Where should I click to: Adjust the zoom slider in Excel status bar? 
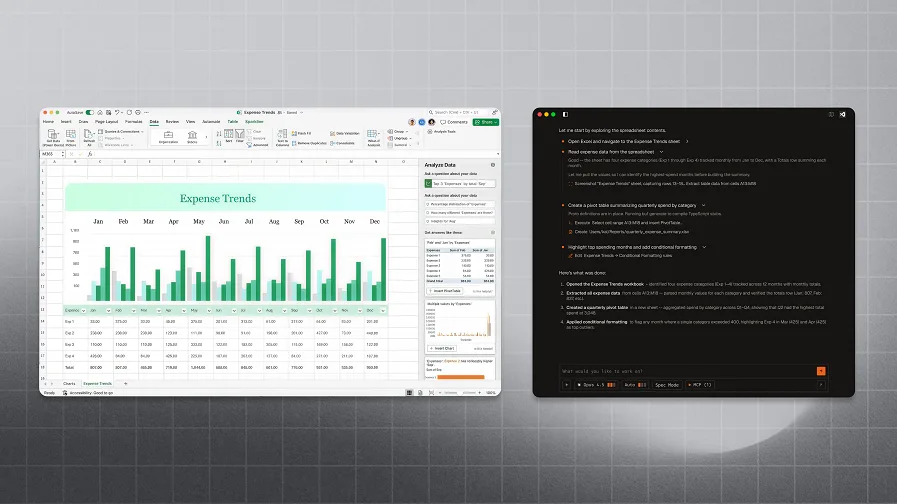461,393
